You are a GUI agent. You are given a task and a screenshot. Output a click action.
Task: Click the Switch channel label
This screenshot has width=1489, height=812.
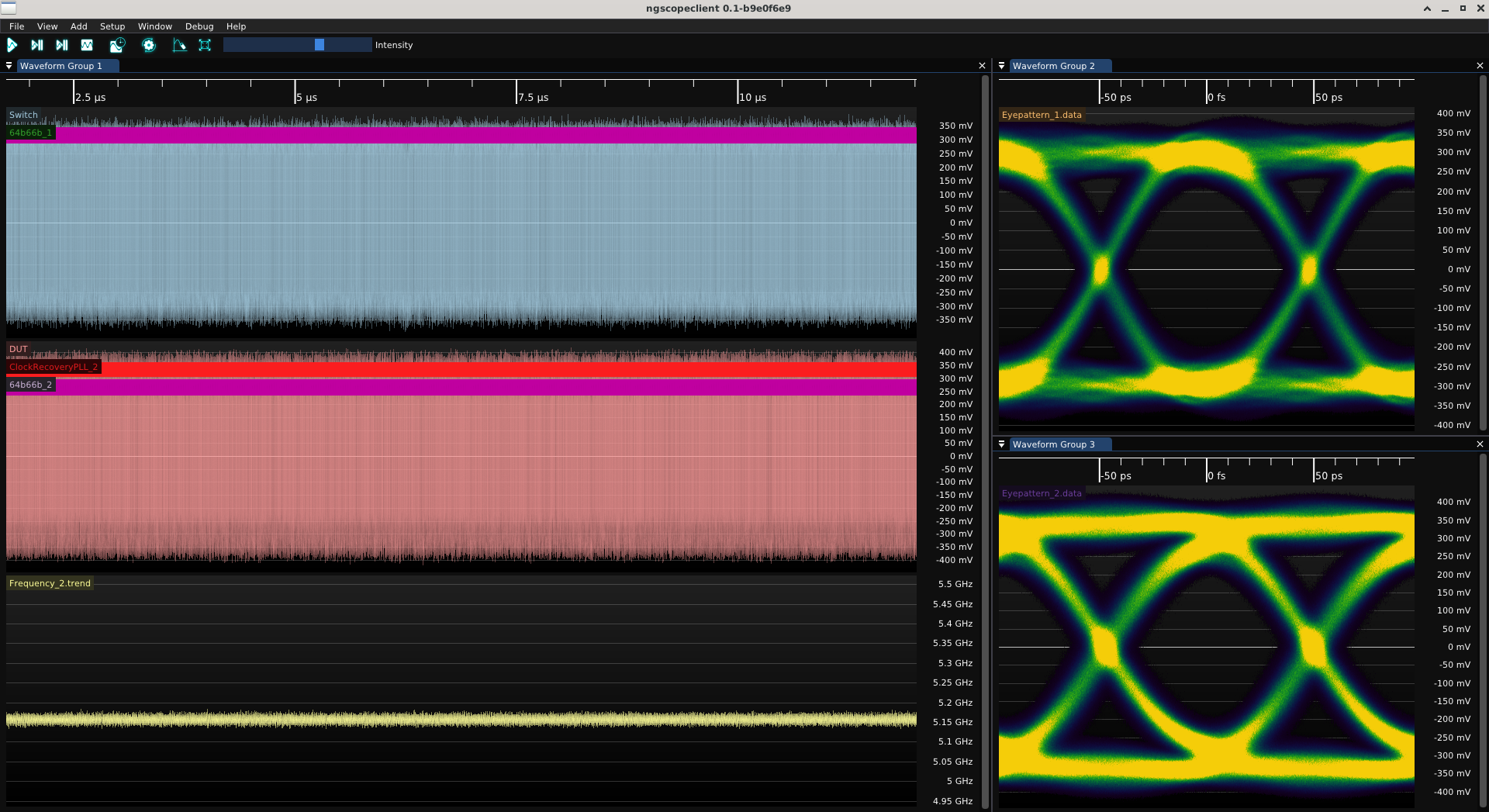[23, 115]
